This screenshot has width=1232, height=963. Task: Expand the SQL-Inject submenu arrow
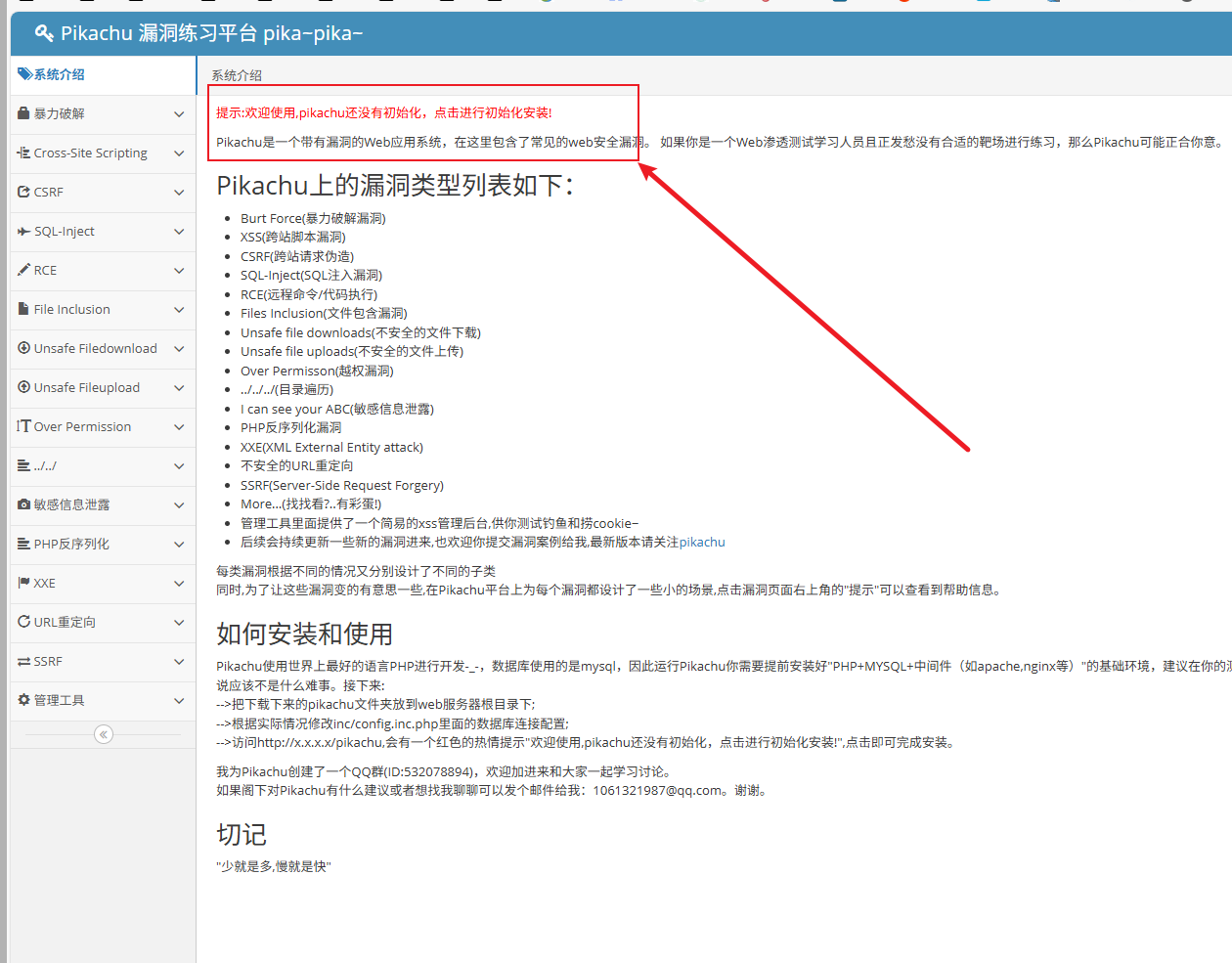point(179,232)
